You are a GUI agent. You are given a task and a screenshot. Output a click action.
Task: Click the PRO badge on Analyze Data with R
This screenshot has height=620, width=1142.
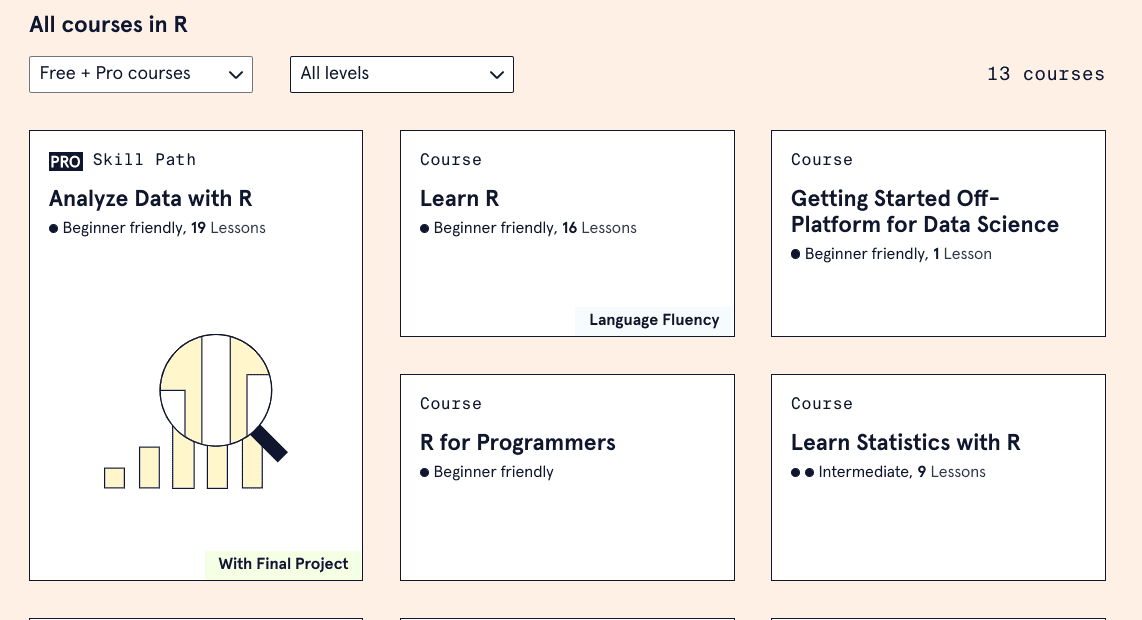(65, 161)
